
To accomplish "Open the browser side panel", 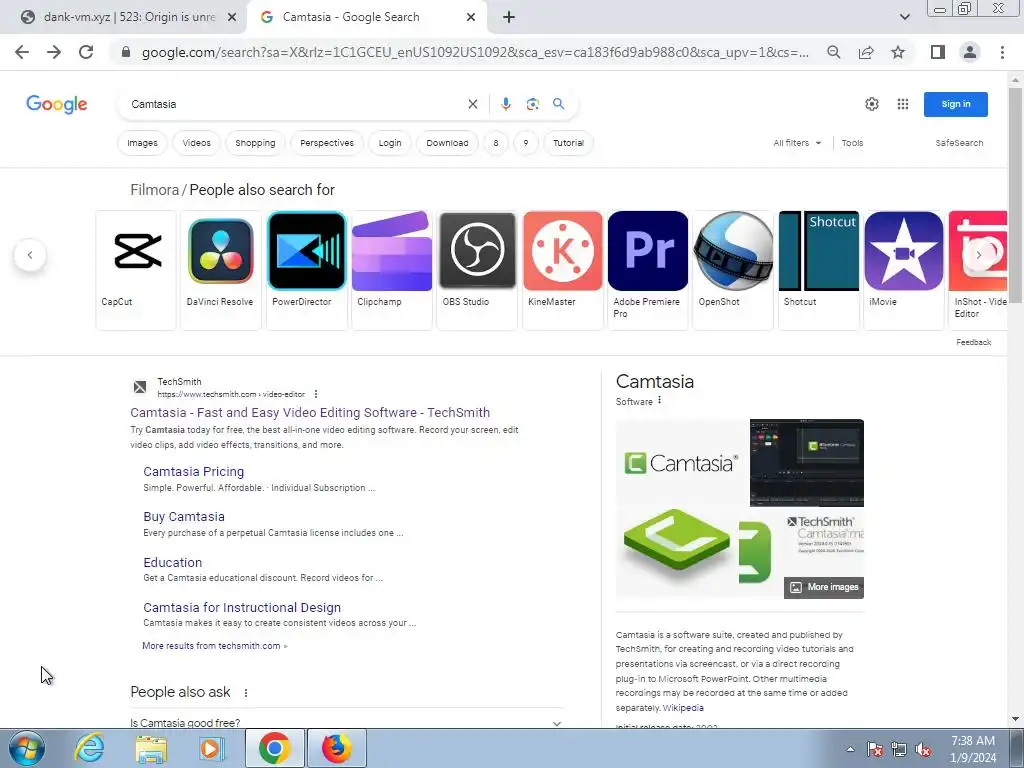I will (938, 52).
